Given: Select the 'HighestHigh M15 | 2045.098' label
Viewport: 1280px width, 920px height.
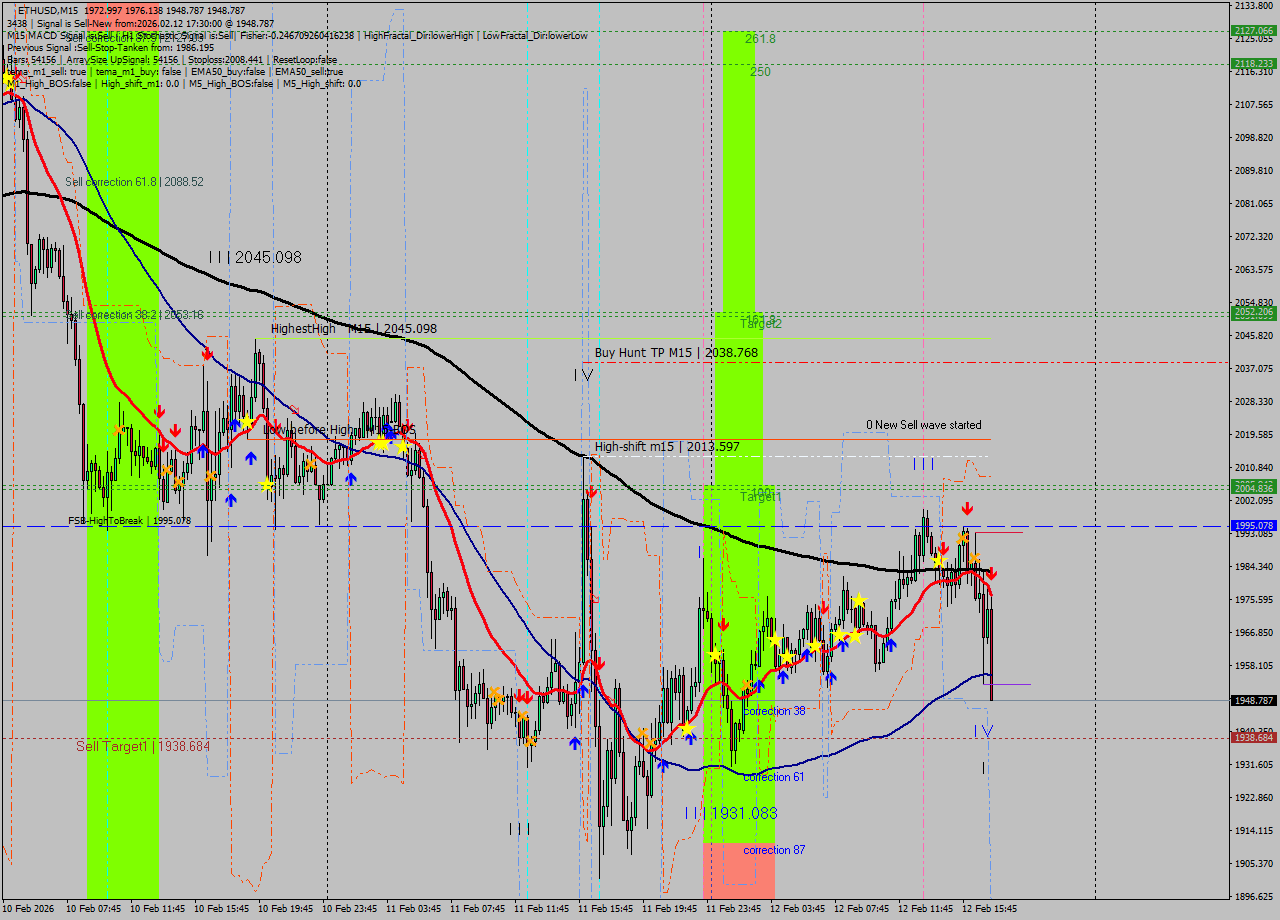Looking at the screenshot, I should pyautogui.click(x=353, y=328).
